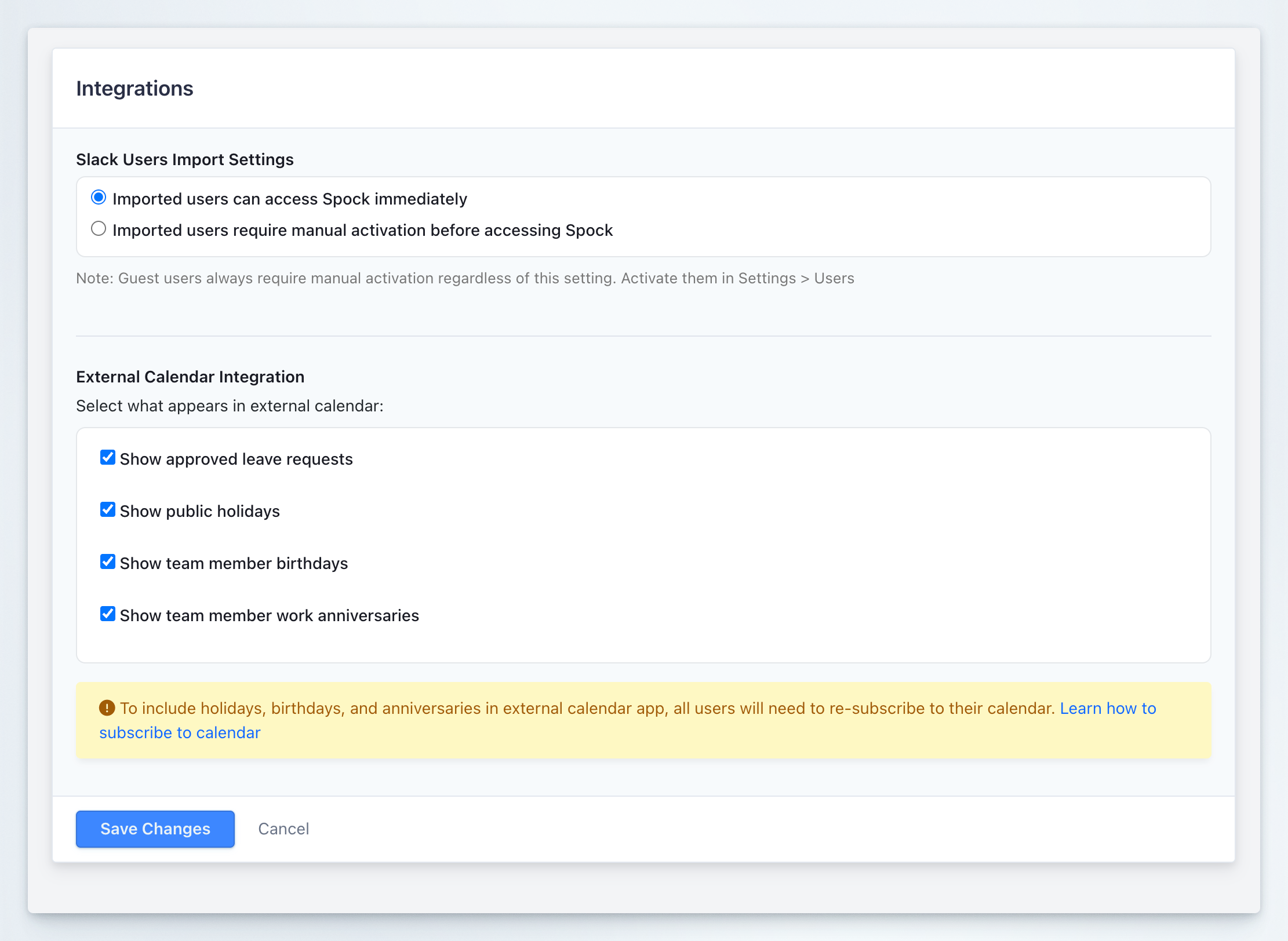The image size is (1288, 941).
Task: Select "Imported users can access Spock immediately"
Action: pos(99,198)
